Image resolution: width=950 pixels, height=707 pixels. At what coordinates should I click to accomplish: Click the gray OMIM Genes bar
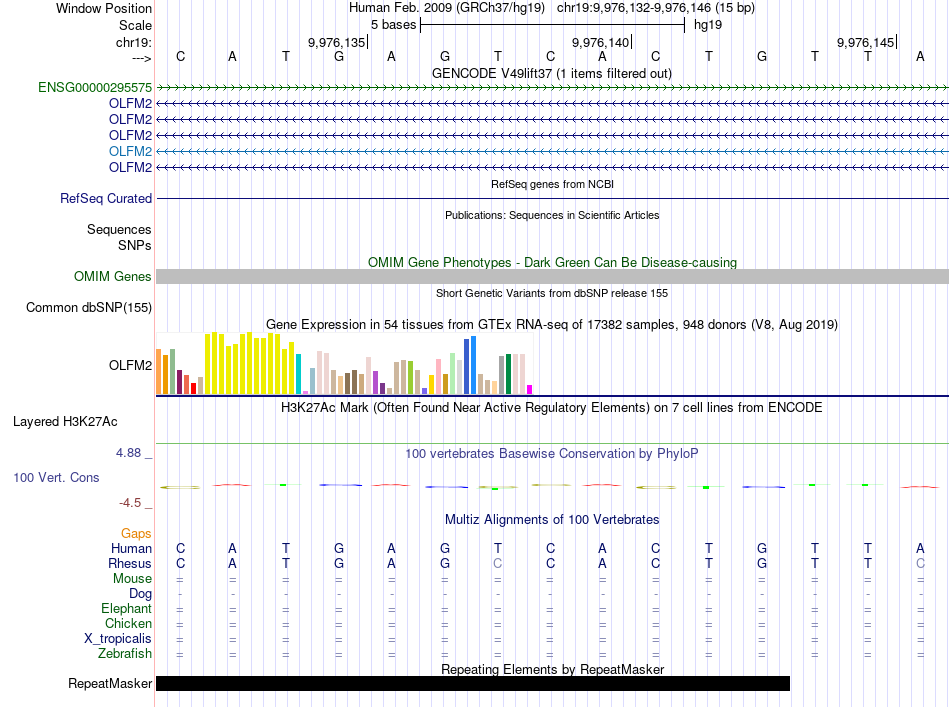[x=553, y=277]
